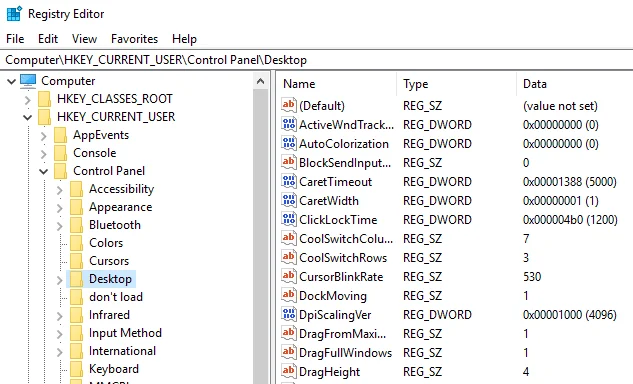Expand the Infrared key
Screen dimensions: 633x384
60,316
